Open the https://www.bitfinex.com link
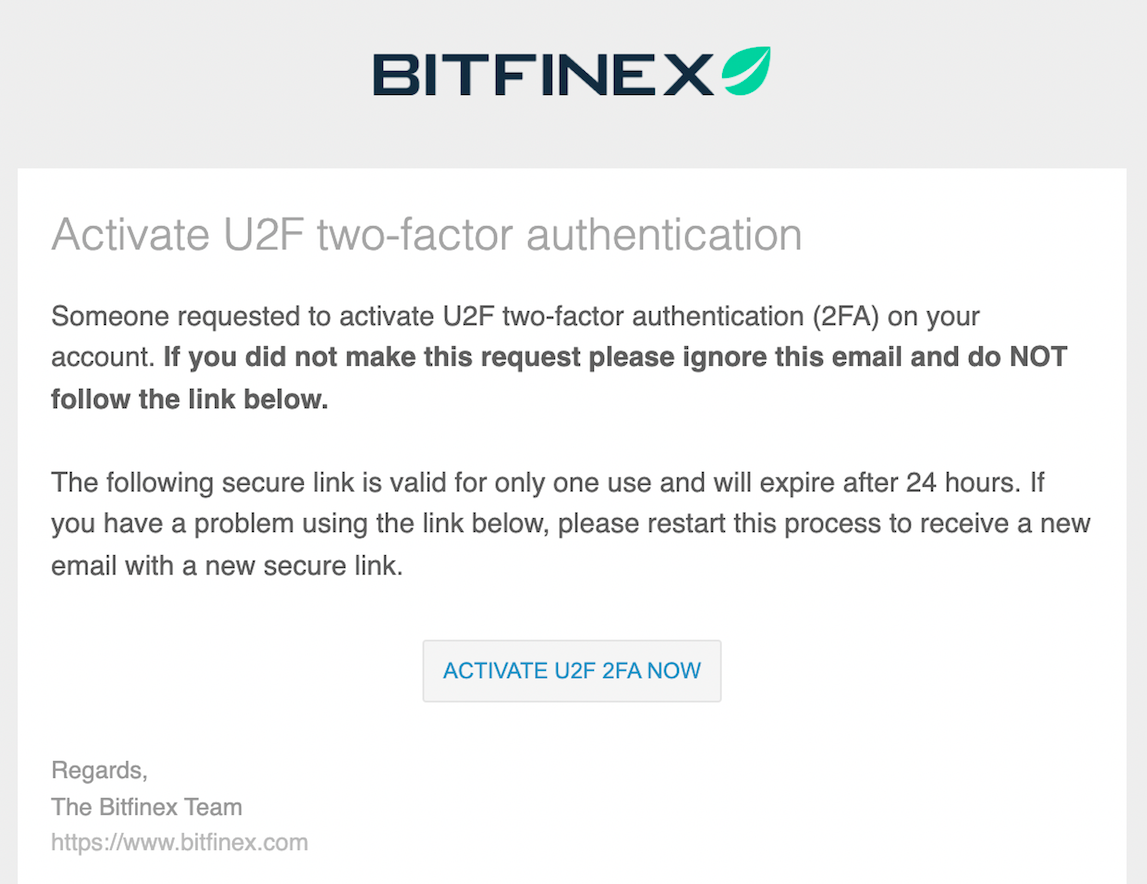The image size is (1147, 884). point(179,842)
